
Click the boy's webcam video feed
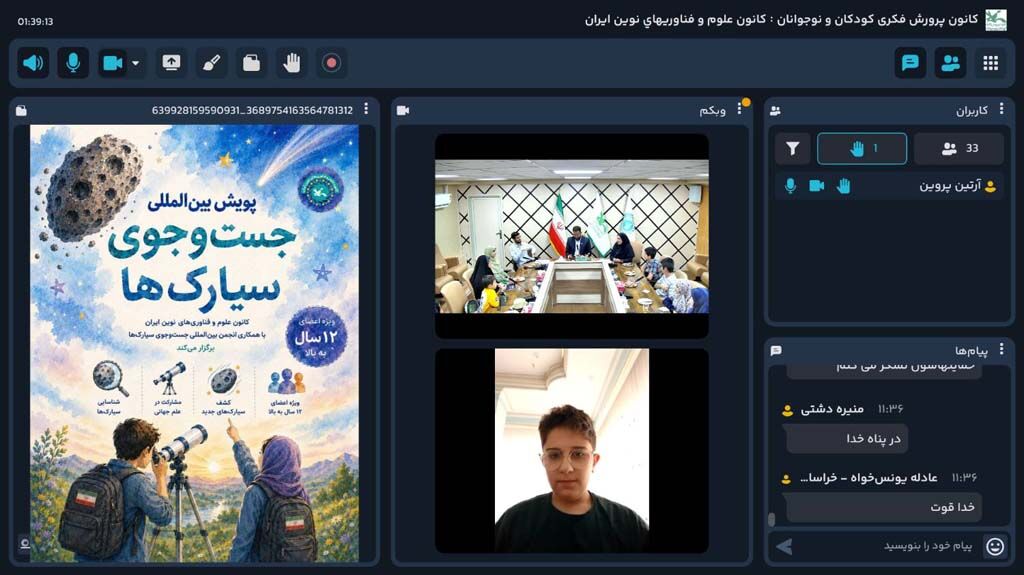571,450
